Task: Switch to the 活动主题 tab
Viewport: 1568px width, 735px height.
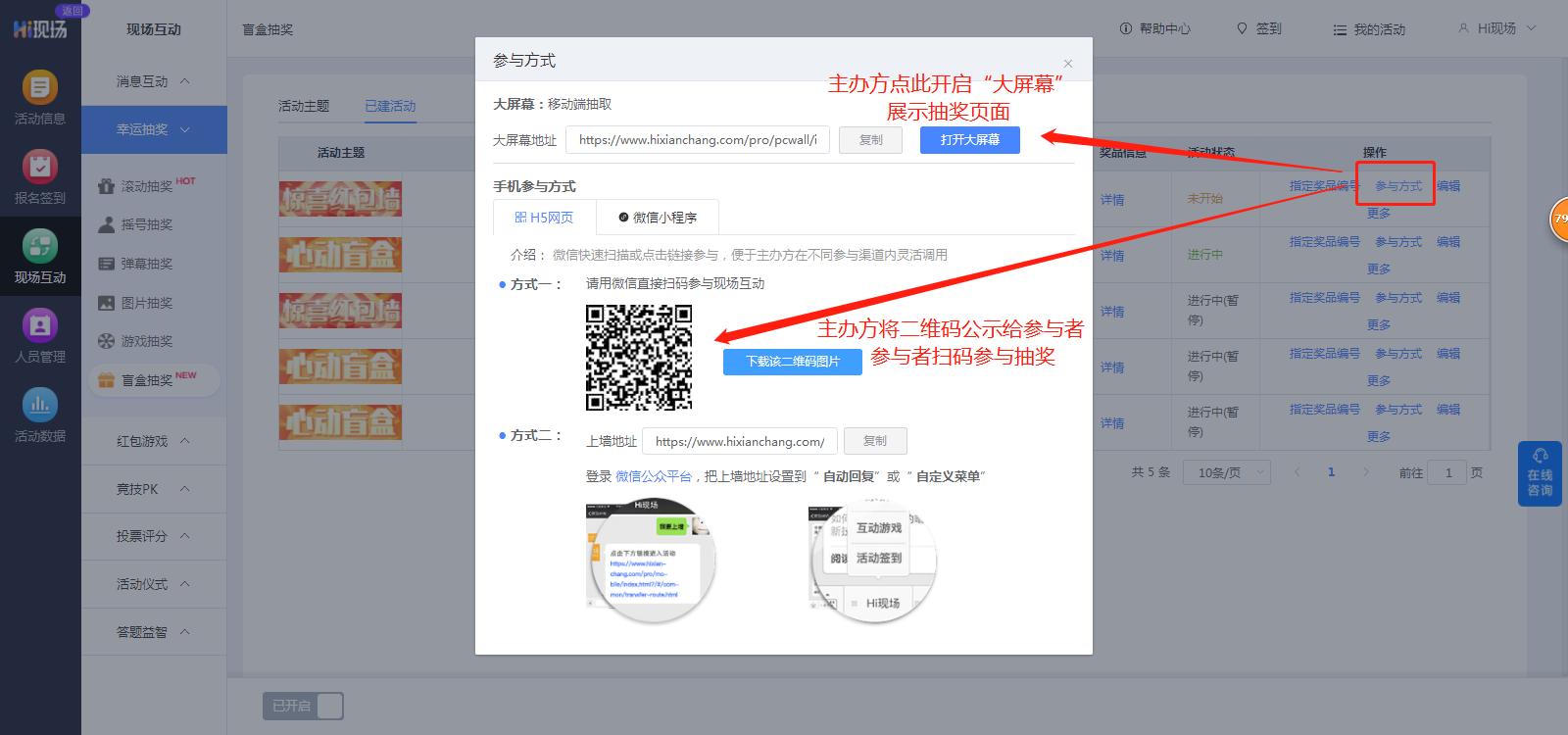Action: click(304, 106)
